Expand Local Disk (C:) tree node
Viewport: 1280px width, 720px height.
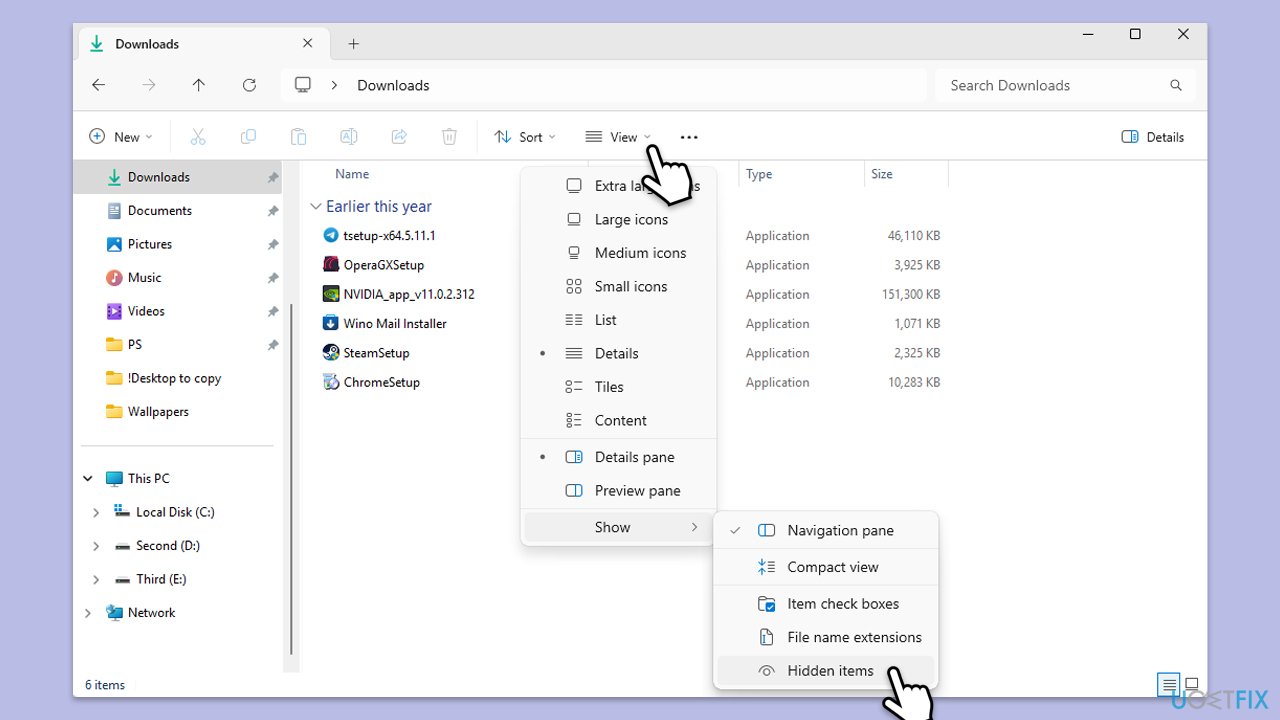tap(96, 512)
